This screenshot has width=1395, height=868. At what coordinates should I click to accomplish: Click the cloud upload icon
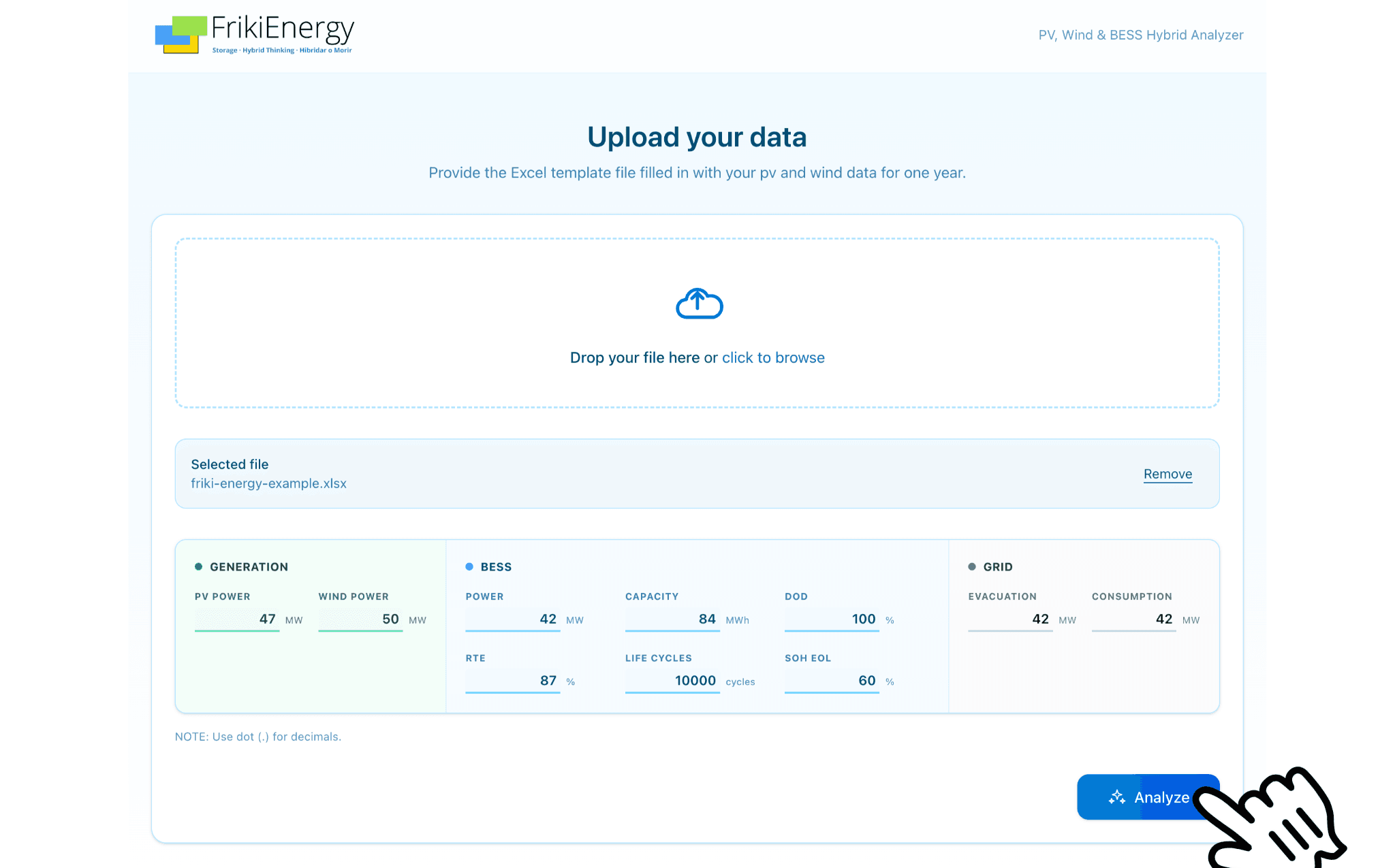pos(699,304)
